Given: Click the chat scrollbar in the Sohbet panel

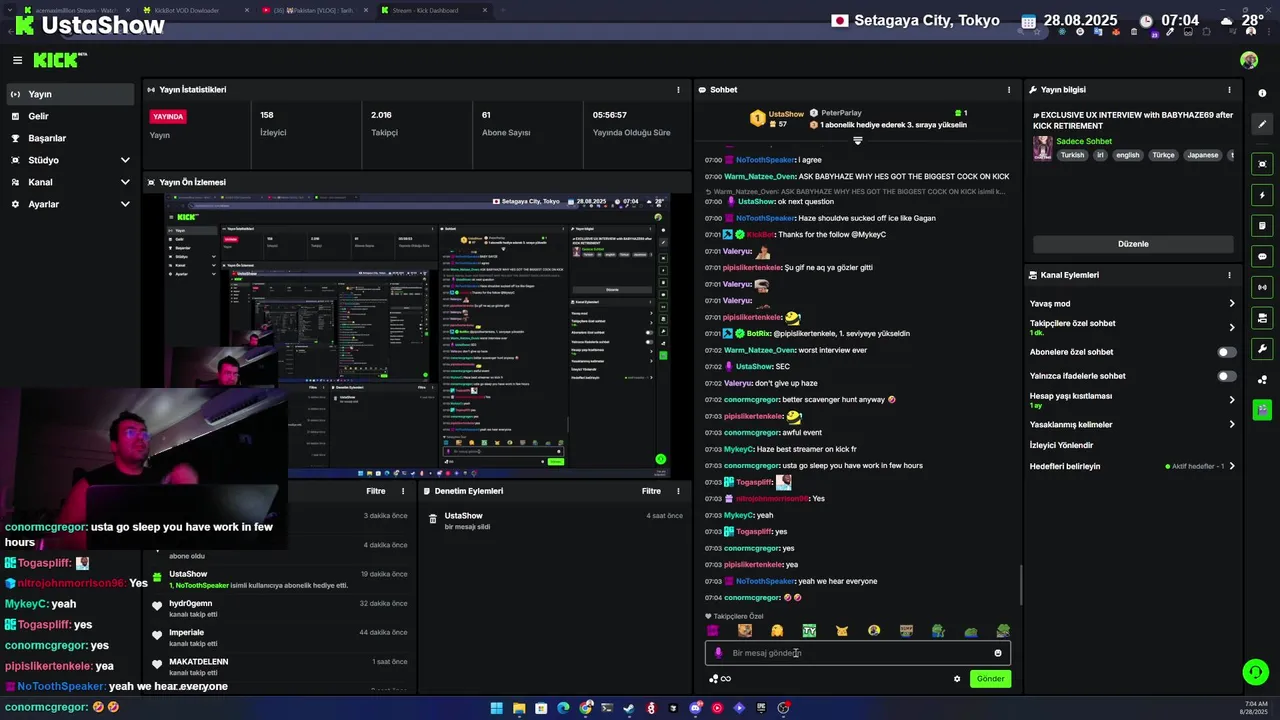Looking at the screenshot, I should click(1019, 585).
